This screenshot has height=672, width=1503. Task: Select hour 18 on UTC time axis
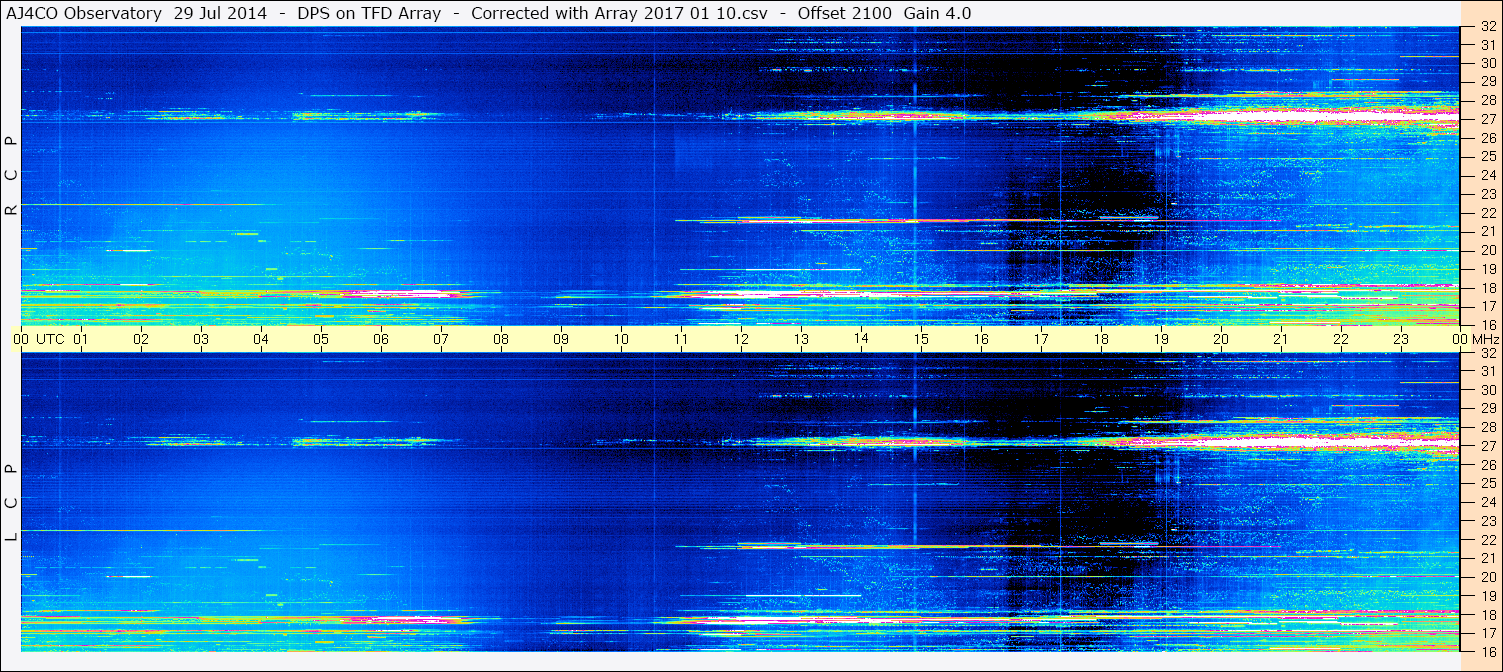click(x=1101, y=339)
